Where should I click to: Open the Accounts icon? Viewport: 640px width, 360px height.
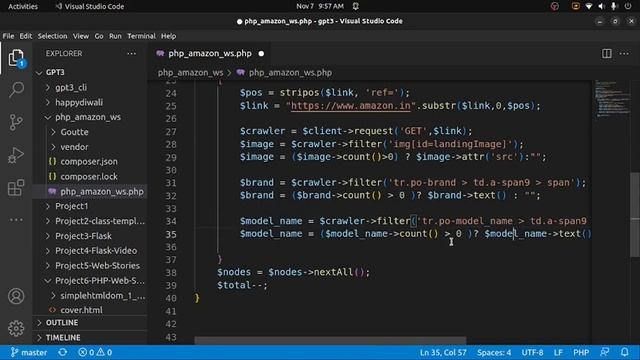click(16, 296)
